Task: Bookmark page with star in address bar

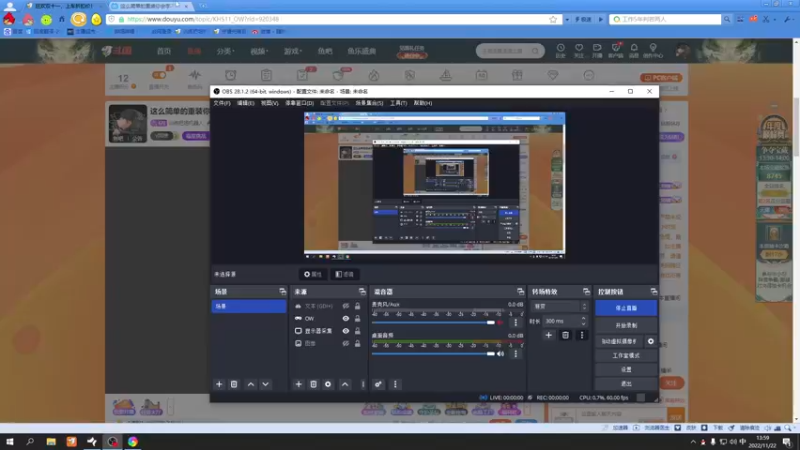Action: 553,19
